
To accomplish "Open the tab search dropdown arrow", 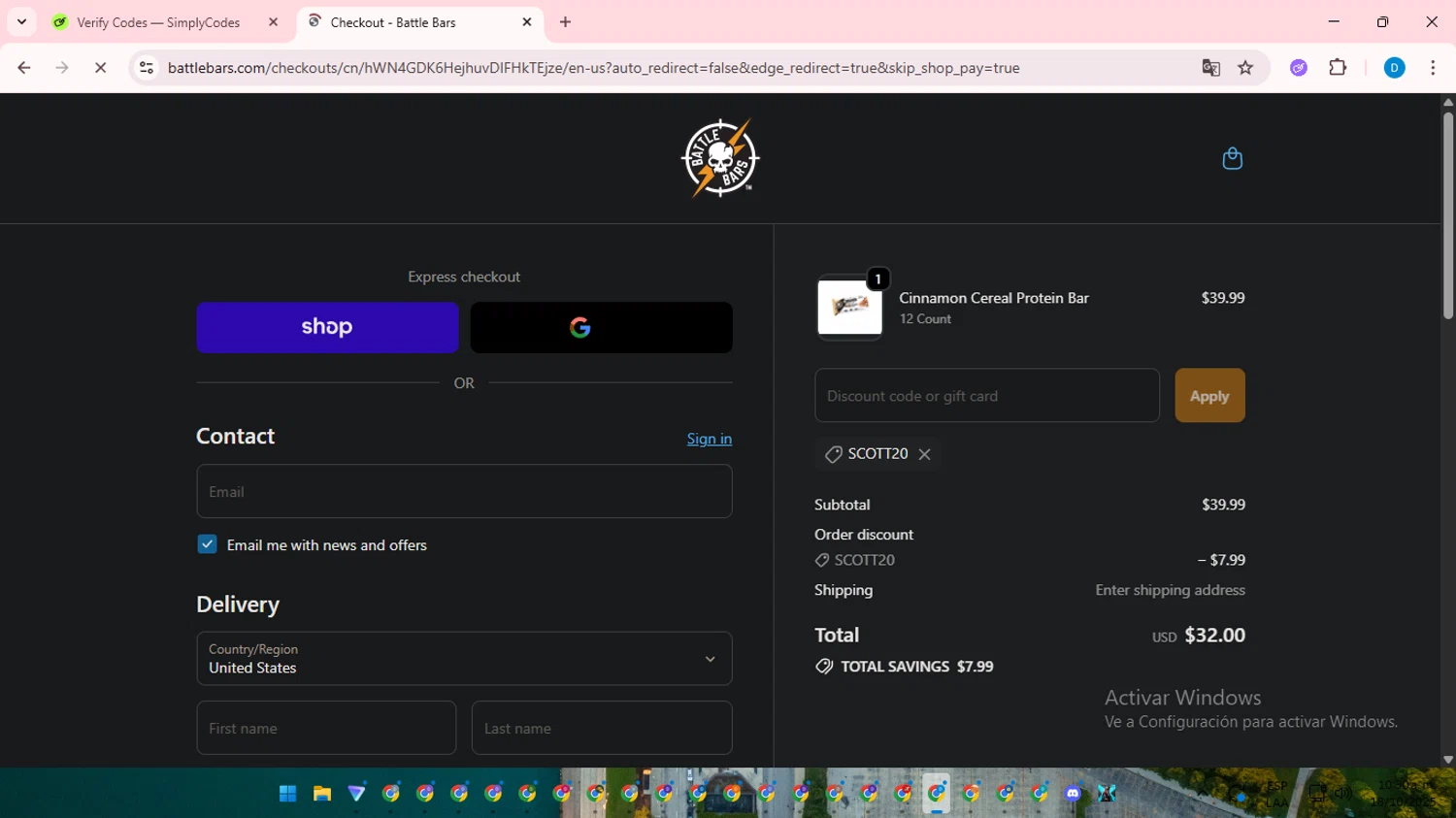I will pos(21,21).
